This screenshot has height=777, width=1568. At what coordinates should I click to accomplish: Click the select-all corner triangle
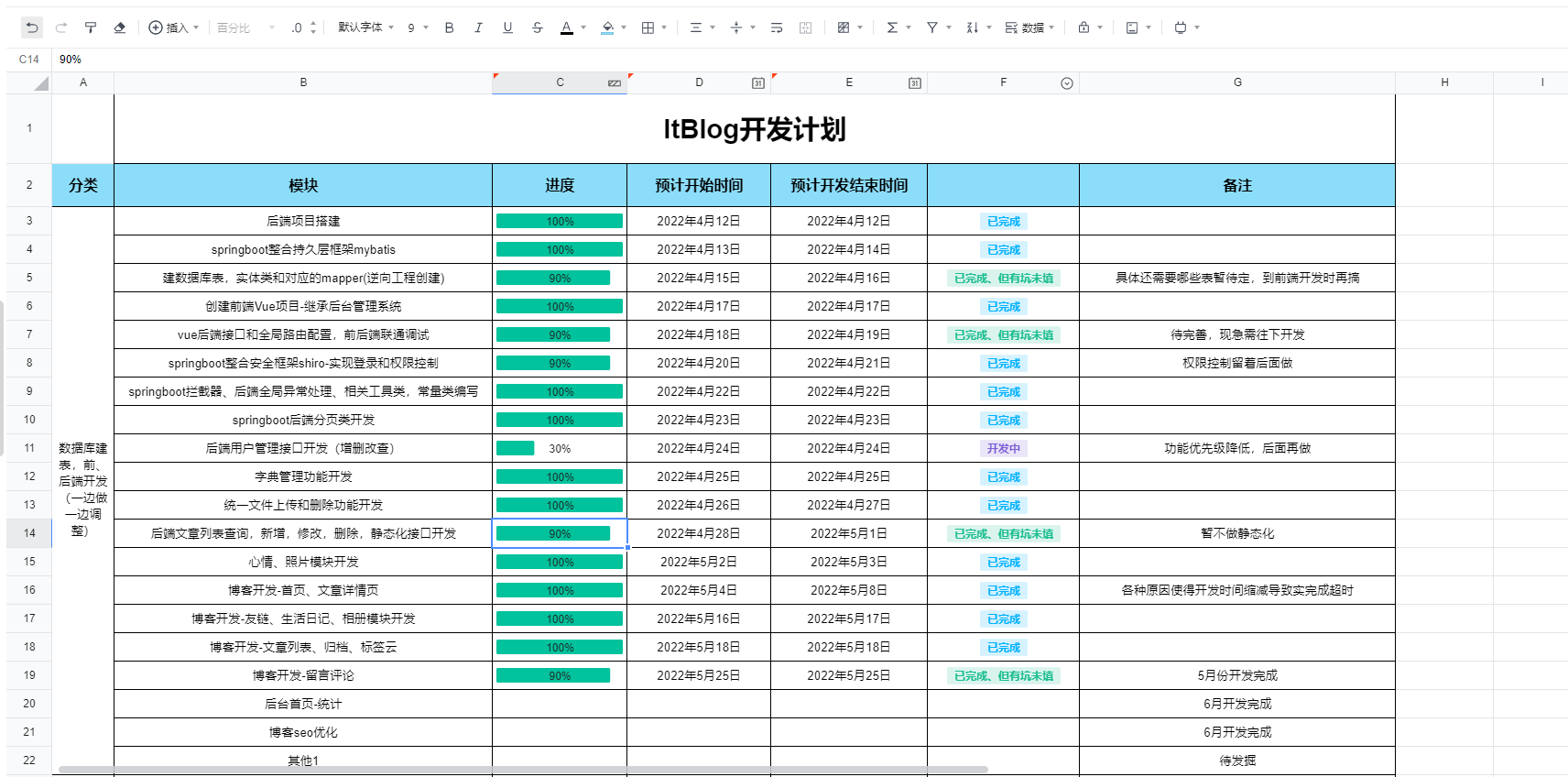[41, 84]
